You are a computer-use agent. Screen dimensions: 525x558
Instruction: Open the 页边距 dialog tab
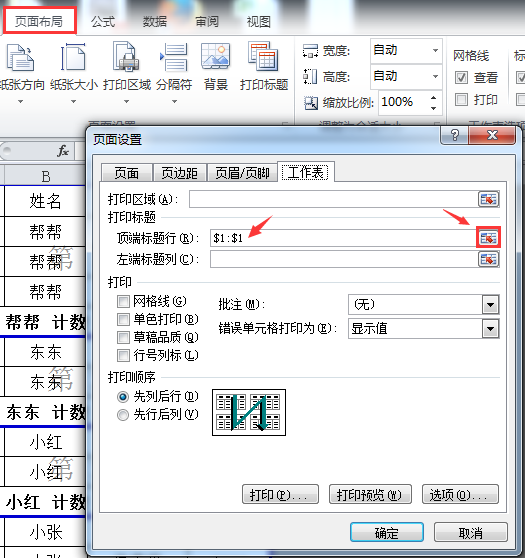click(x=180, y=173)
